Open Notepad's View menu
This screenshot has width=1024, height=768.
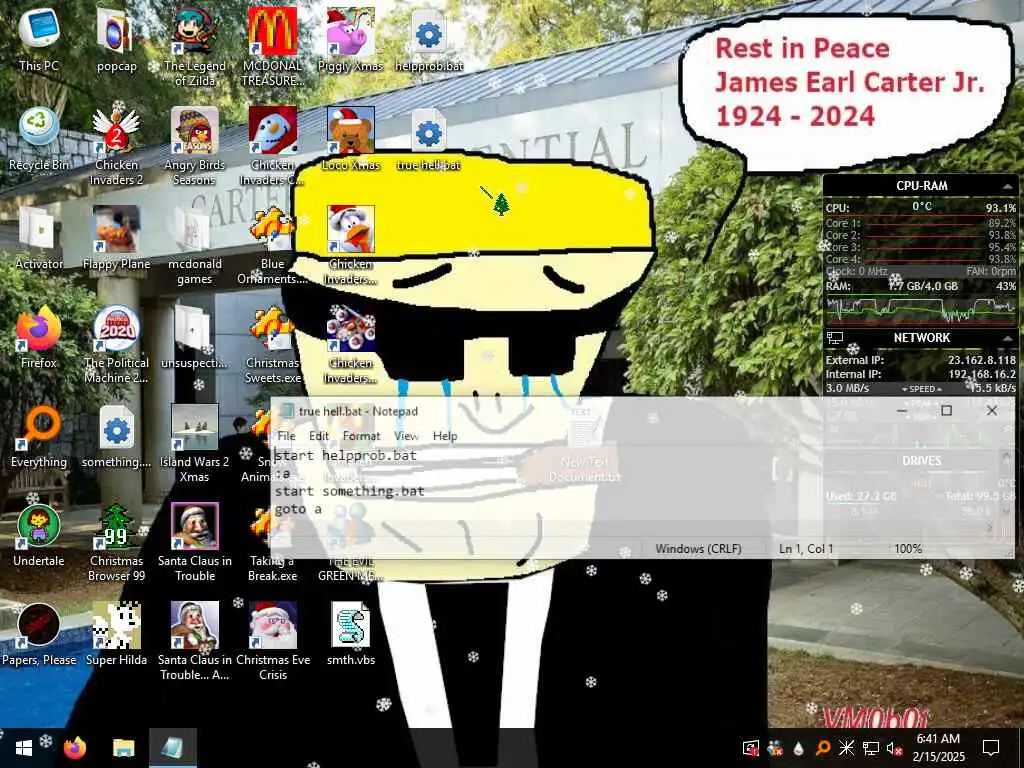(406, 436)
